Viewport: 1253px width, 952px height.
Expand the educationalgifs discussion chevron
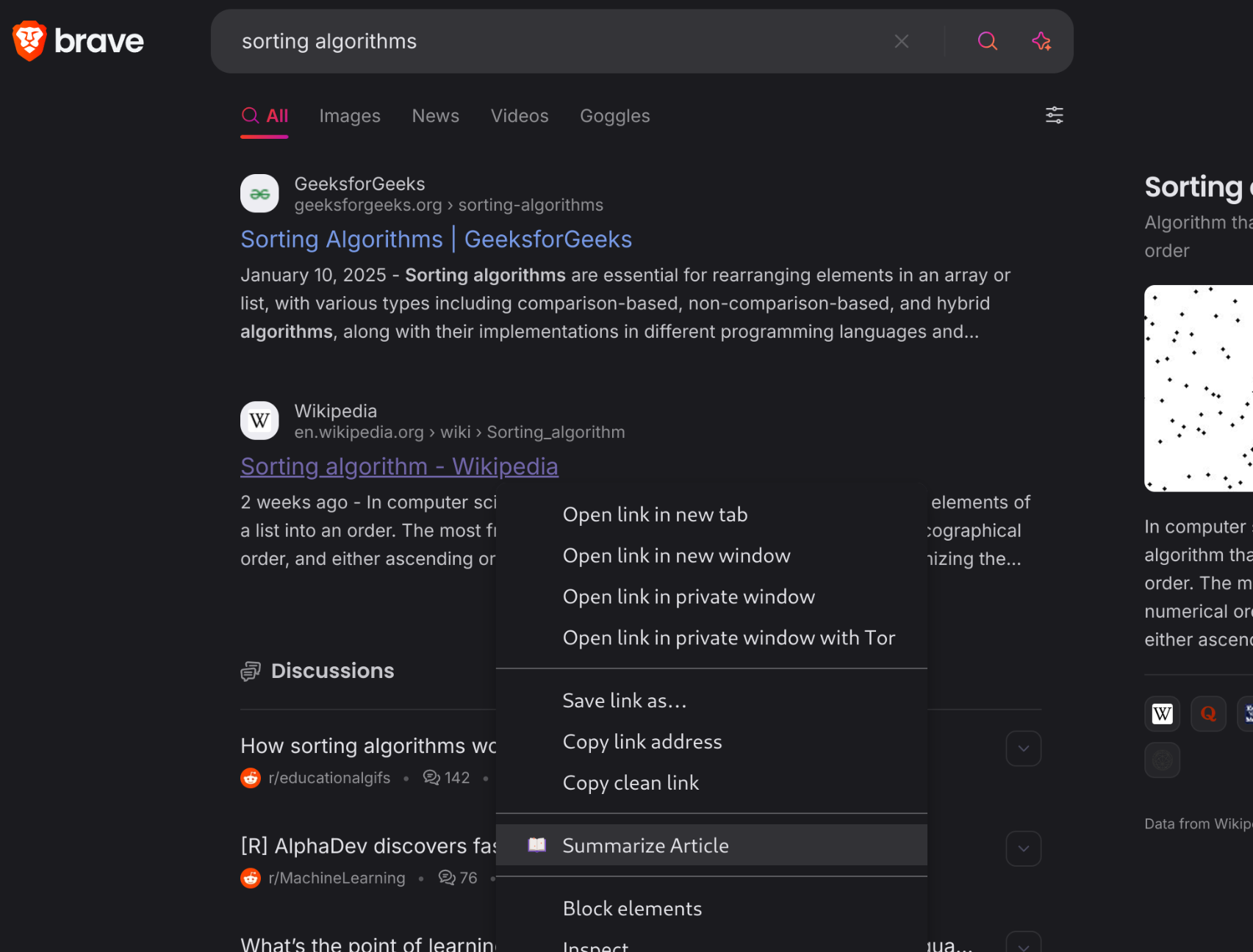[1023, 749]
